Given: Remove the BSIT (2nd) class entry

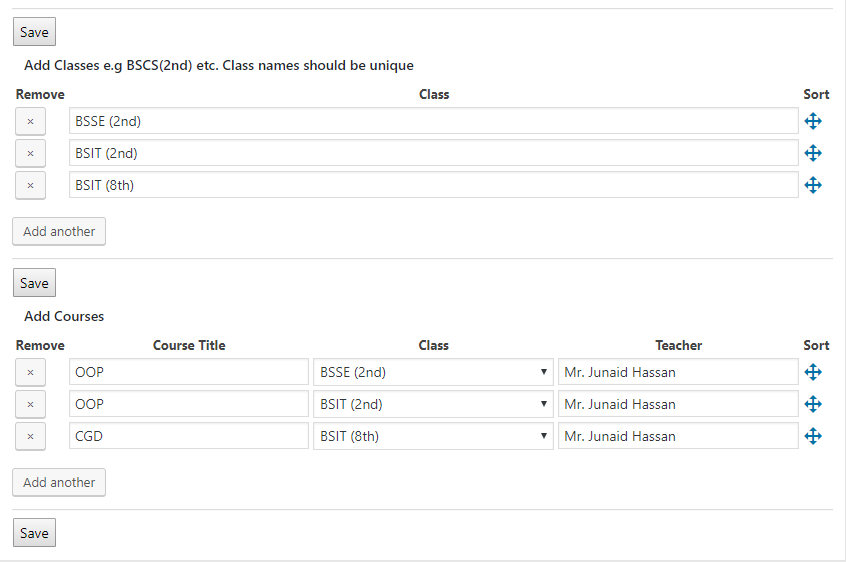Looking at the screenshot, I should click(30, 153).
